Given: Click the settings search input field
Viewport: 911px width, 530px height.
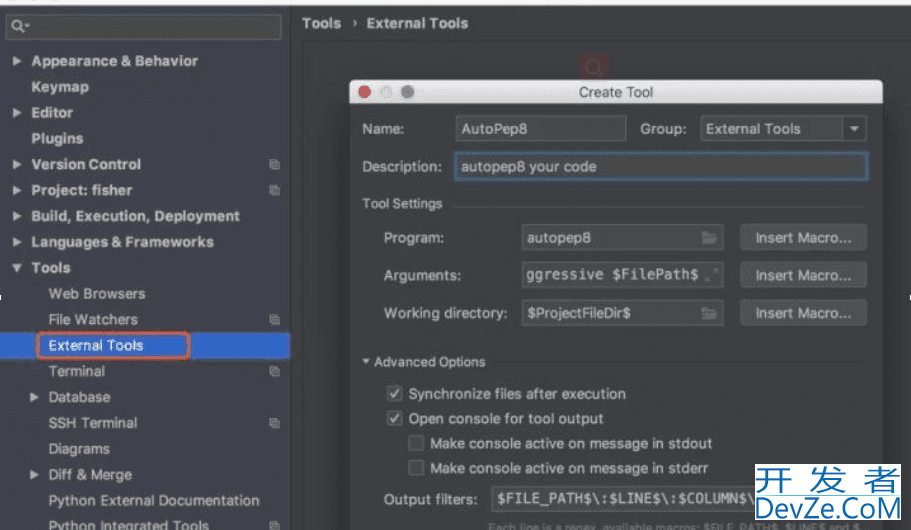Looking at the screenshot, I should click(144, 27).
